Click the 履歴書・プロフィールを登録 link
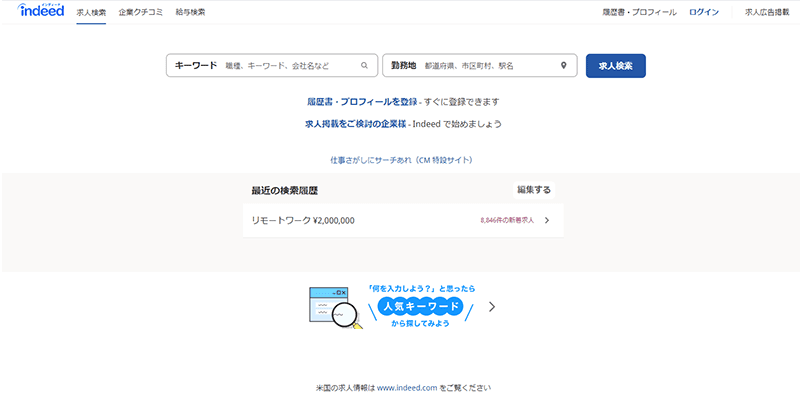 coord(362,101)
